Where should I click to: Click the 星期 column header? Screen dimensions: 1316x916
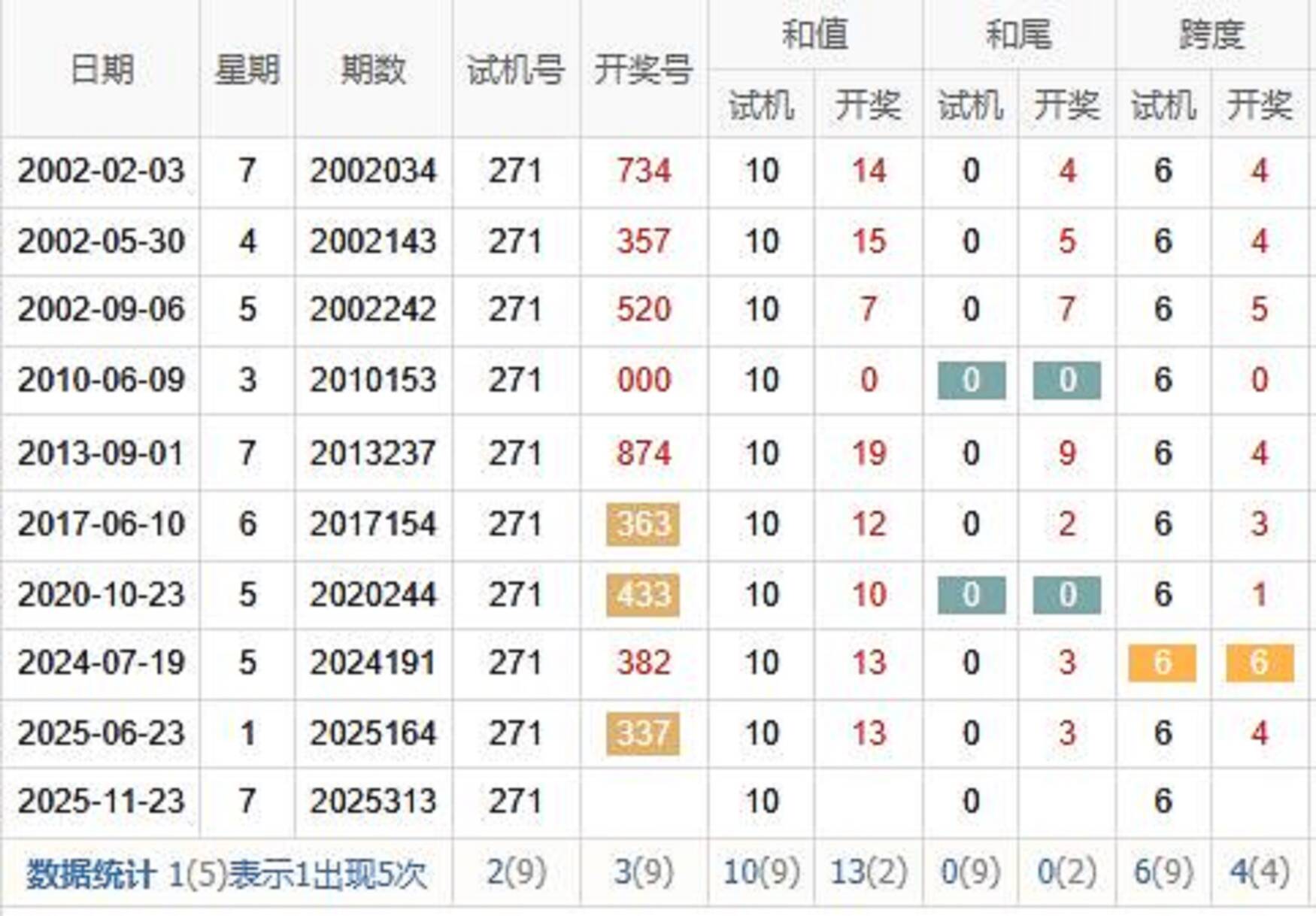(x=247, y=70)
